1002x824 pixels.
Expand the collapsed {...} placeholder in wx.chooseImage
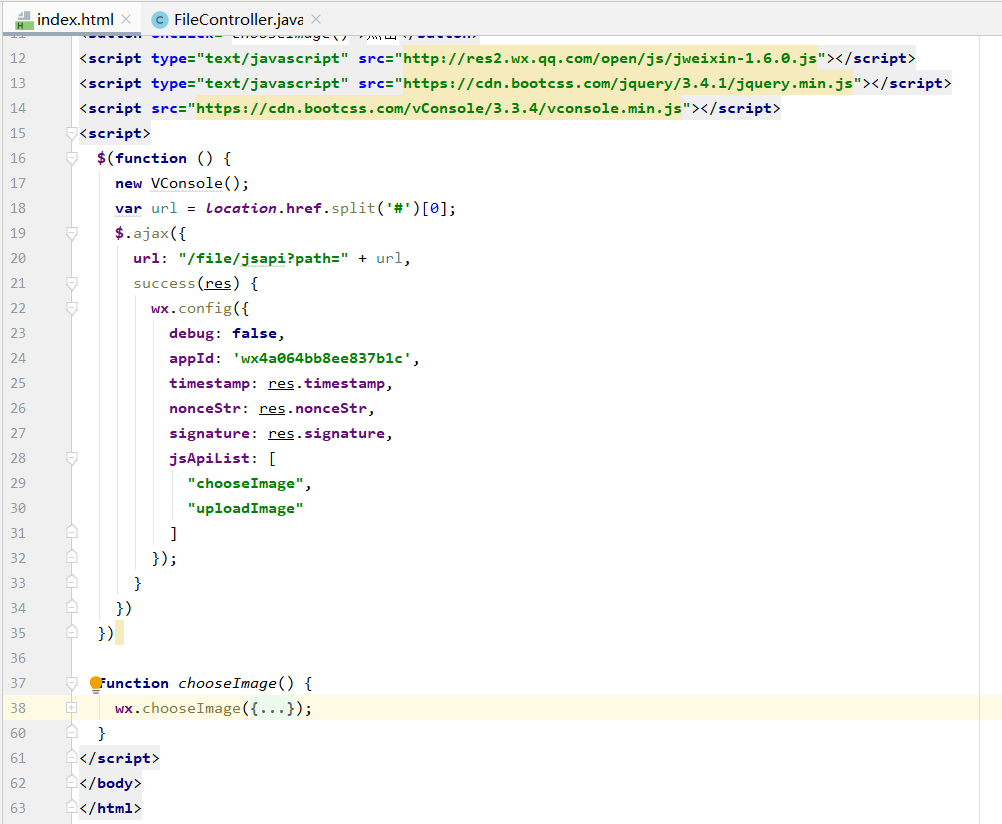pyautogui.click(x=272, y=708)
